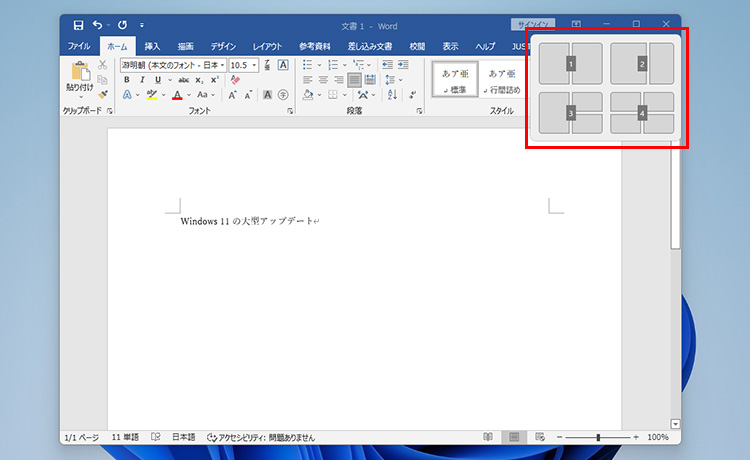The width and height of the screenshot is (750, 460).
Task: Click the accessibility status message in status bar
Action: [260, 437]
